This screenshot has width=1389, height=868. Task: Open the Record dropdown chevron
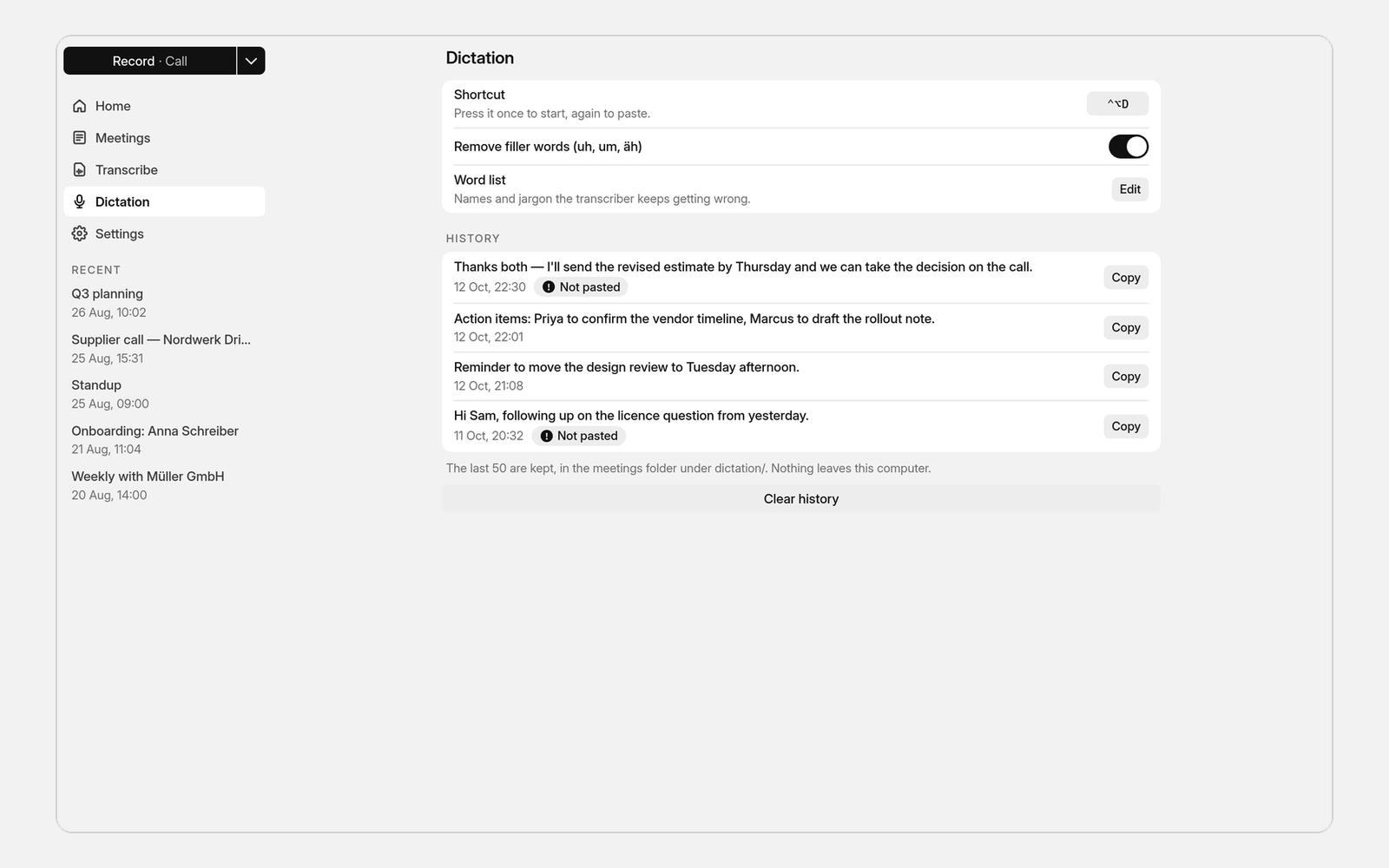[x=251, y=61]
